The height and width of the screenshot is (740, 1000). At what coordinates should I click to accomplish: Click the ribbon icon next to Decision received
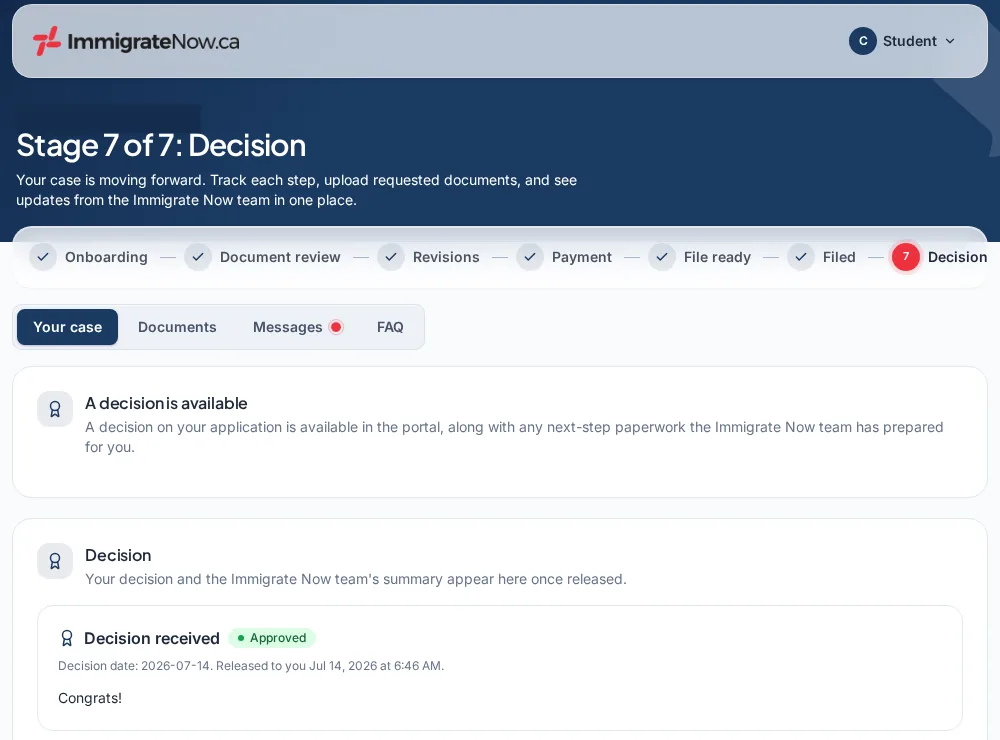[x=67, y=638]
